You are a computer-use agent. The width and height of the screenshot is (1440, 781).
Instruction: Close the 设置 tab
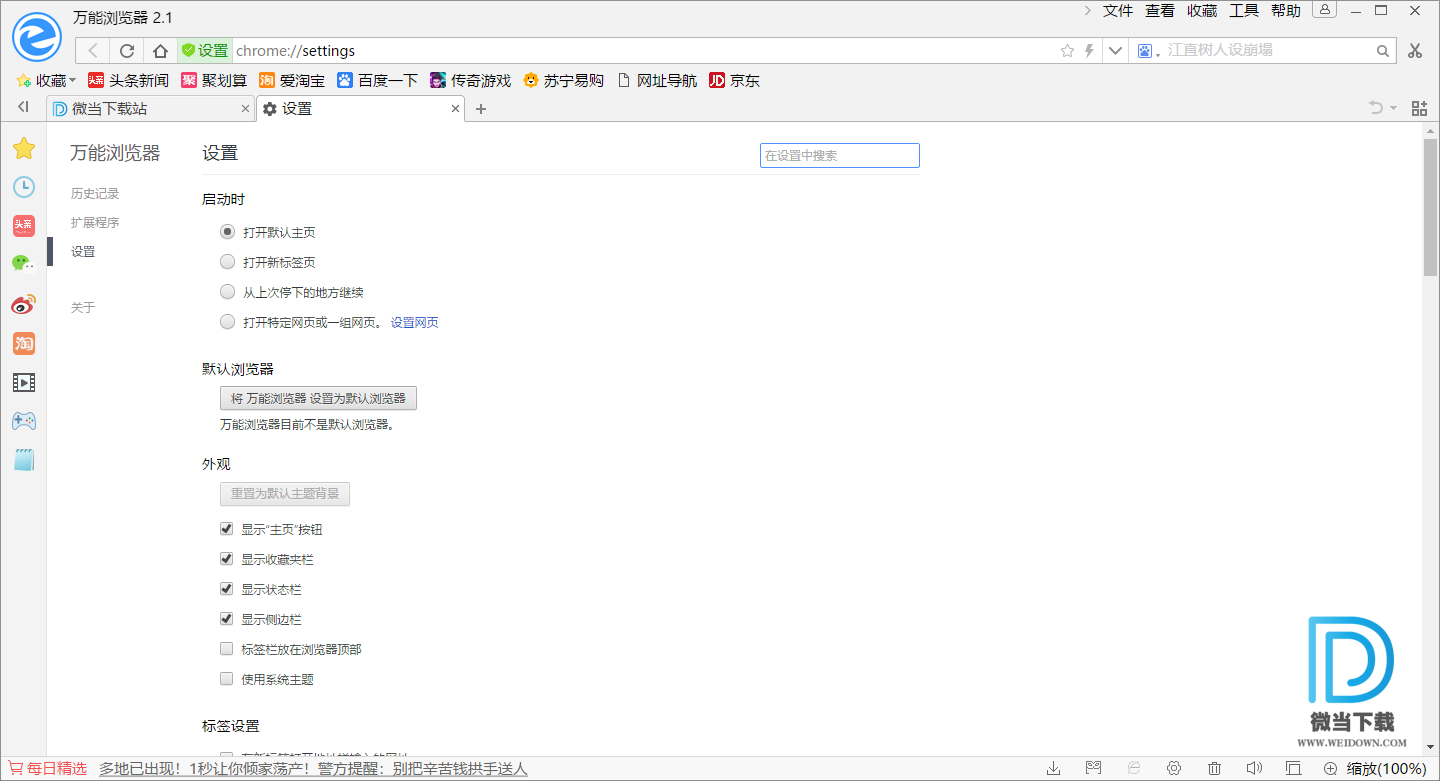(455, 109)
